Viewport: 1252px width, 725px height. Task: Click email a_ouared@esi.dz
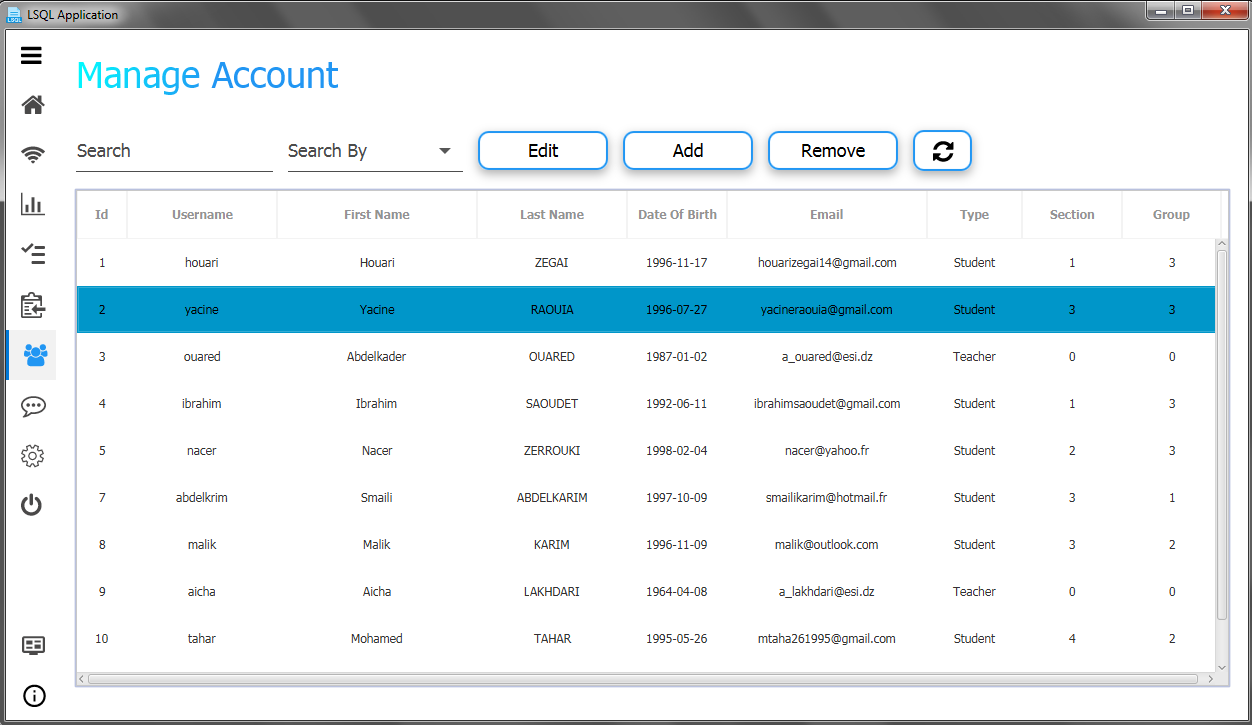coord(827,357)
